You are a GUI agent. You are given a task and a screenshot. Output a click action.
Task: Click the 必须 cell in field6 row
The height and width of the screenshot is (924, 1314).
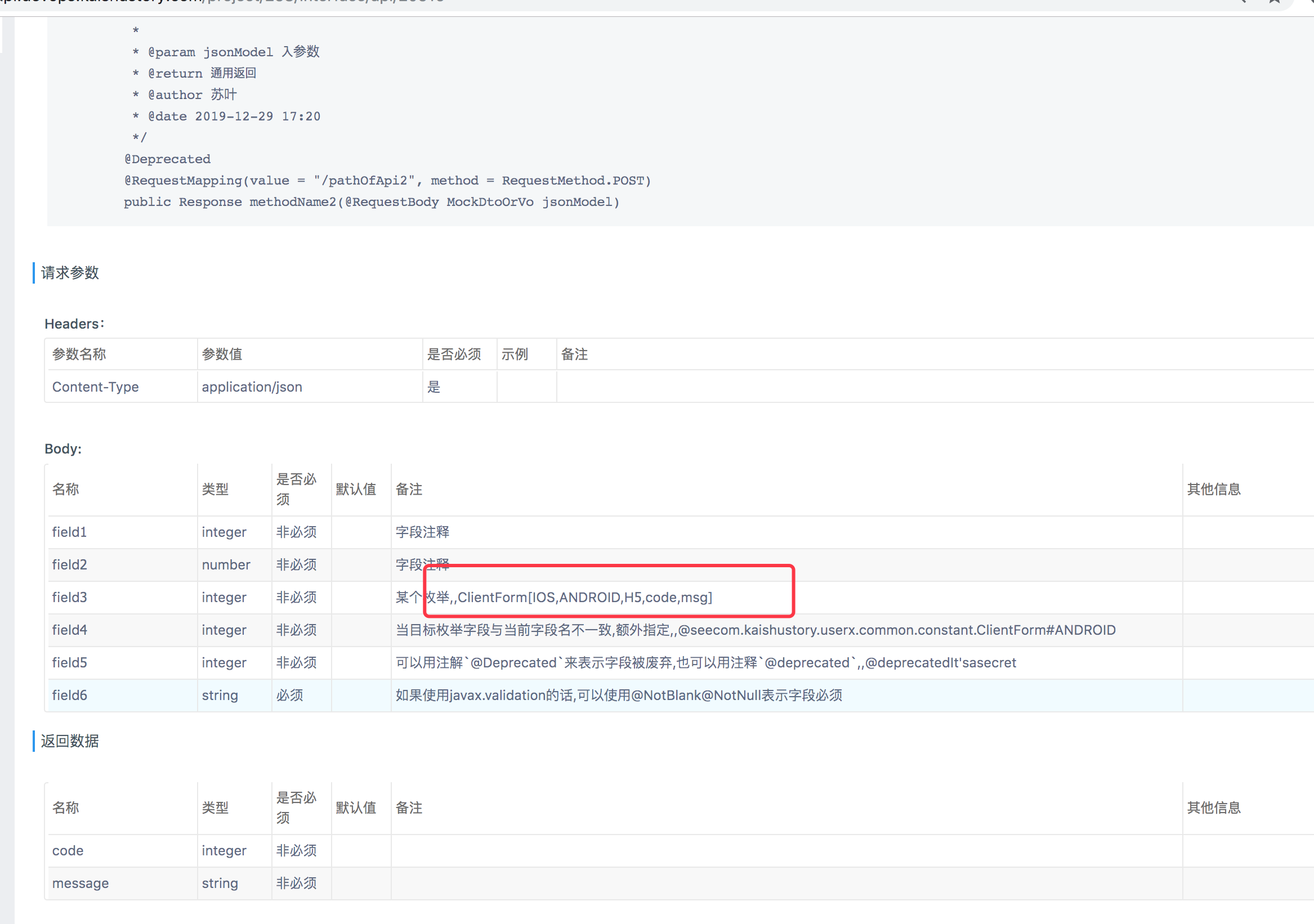point(289,695)
